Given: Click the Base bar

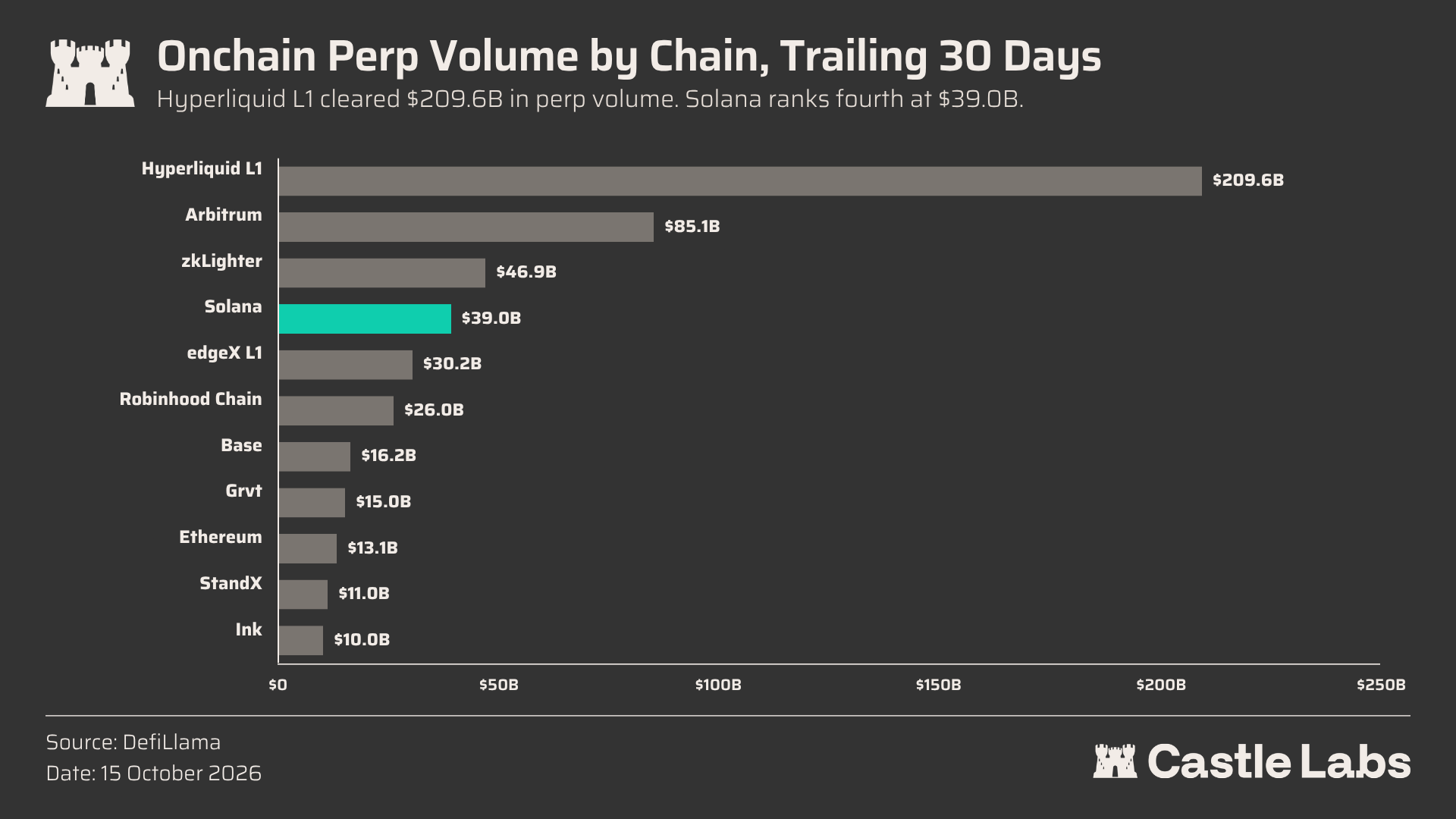Looking at the screenshot, I should coord(315,457).
